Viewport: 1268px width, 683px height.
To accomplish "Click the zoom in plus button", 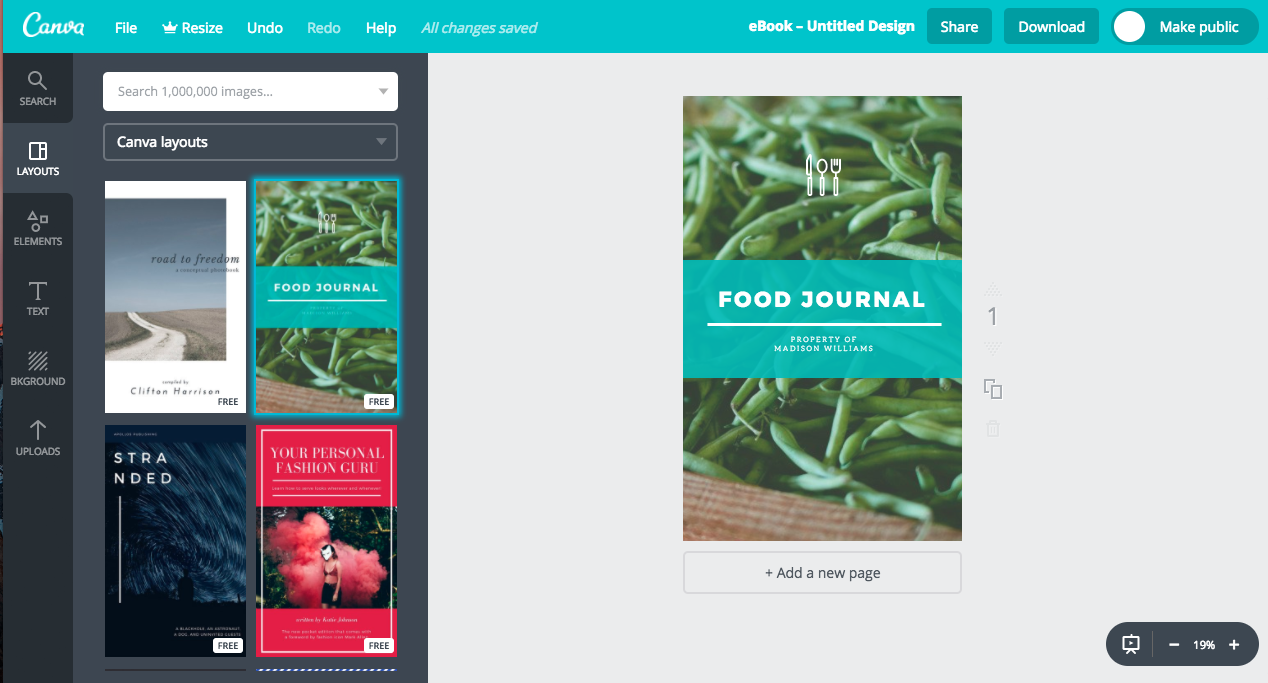I will [x=1234, y=645].
